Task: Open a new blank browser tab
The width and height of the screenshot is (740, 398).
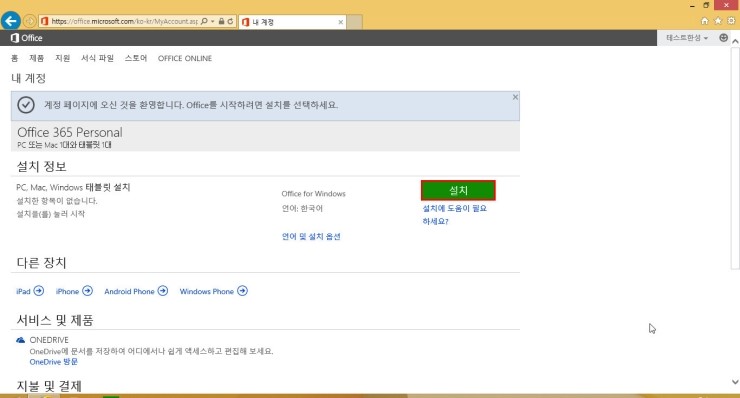Action: [355, 22]
